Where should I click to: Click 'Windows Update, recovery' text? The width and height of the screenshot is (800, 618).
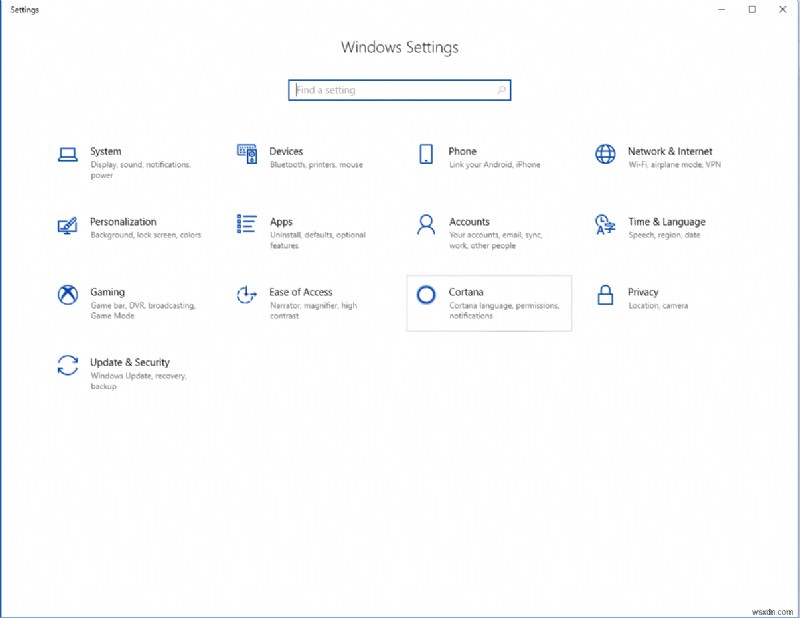point(138,376)
